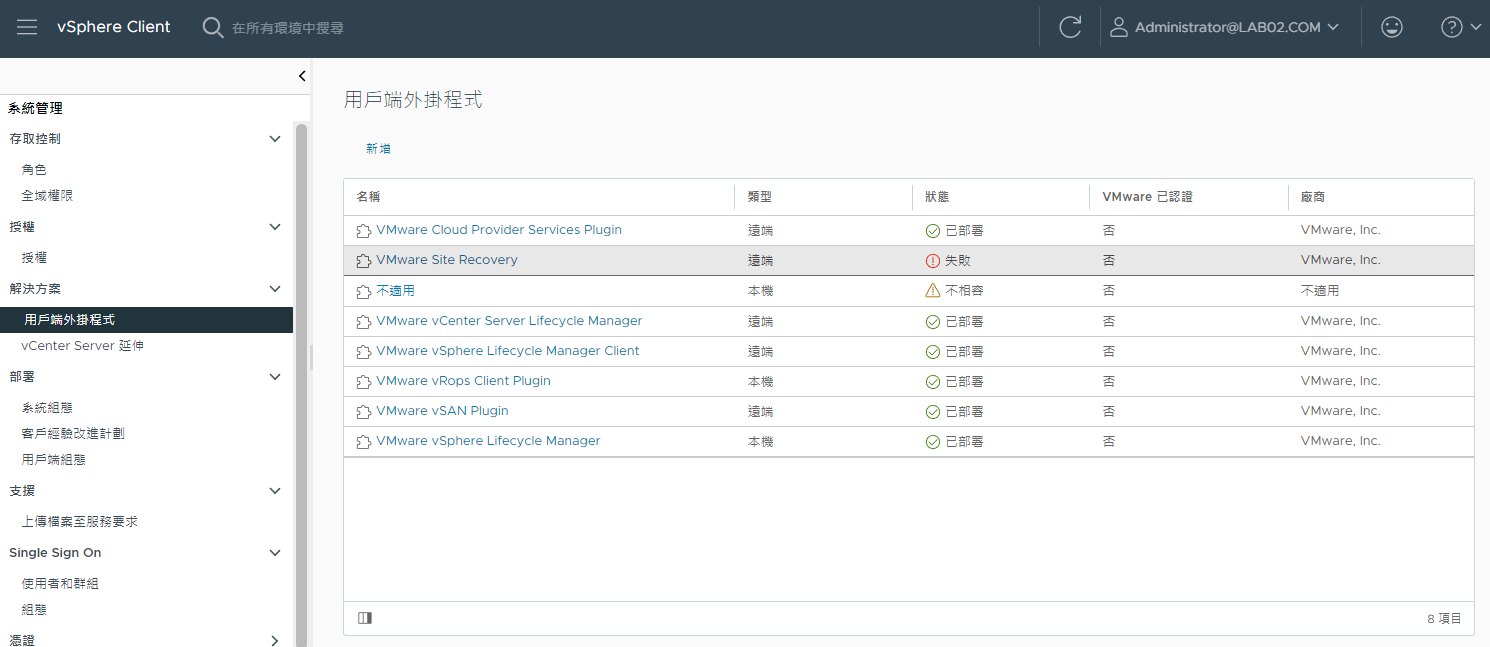
Task: Click plugin icon for vRops Client Plugin
Action: (x=364, y=382)
